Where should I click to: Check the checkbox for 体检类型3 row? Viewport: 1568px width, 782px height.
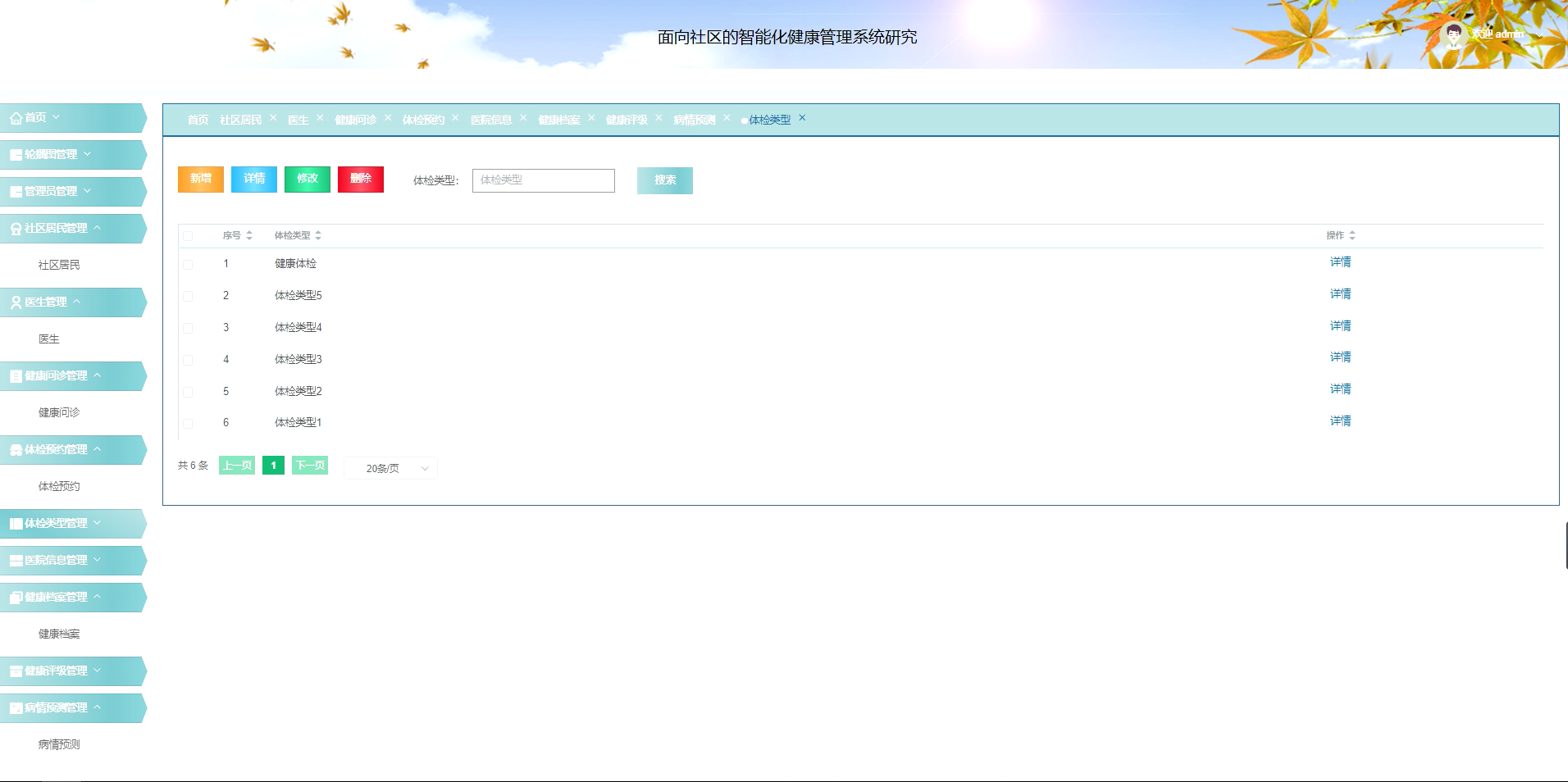point(188,359)
